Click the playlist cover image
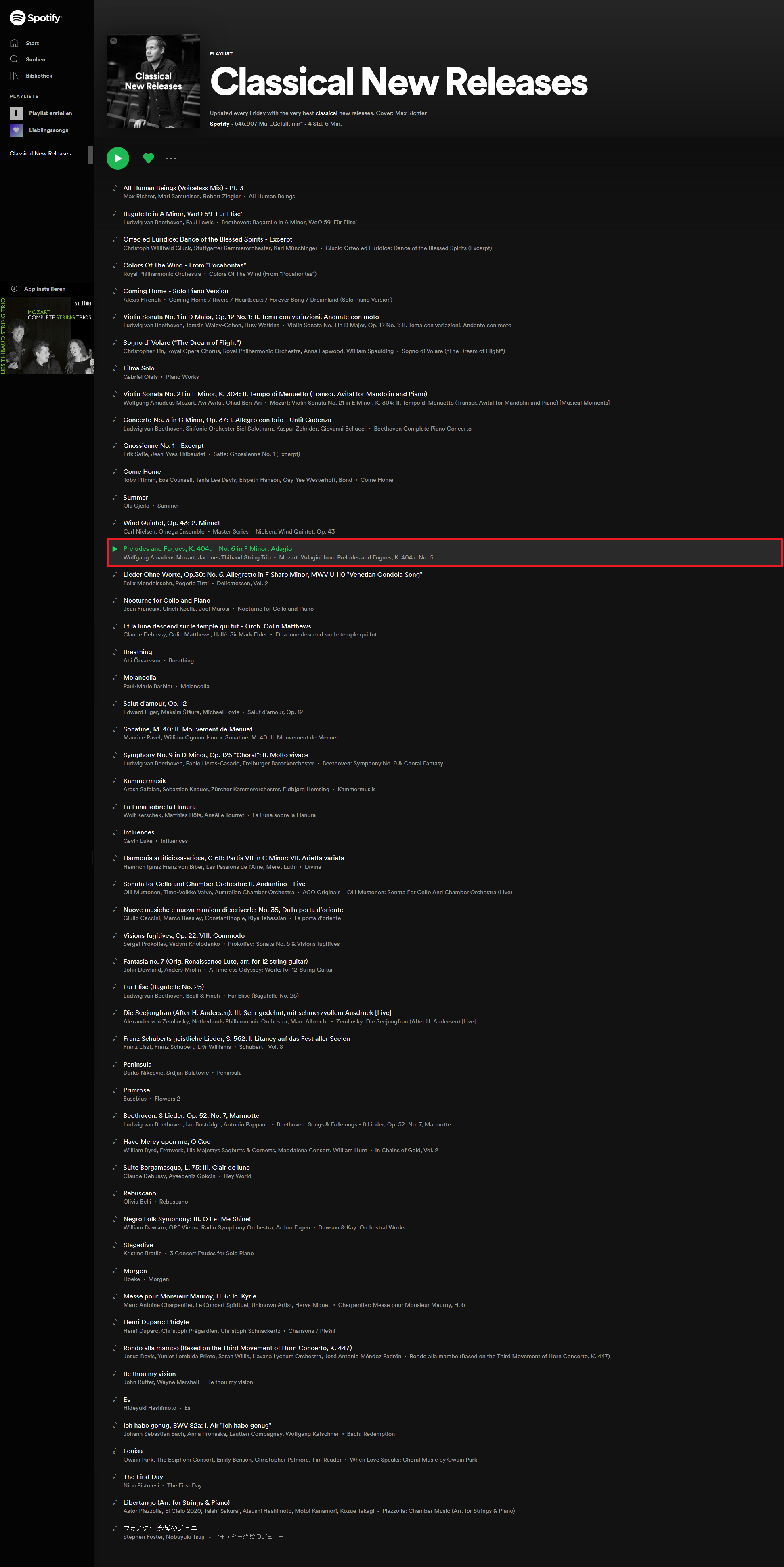 [x=153, y=81]
